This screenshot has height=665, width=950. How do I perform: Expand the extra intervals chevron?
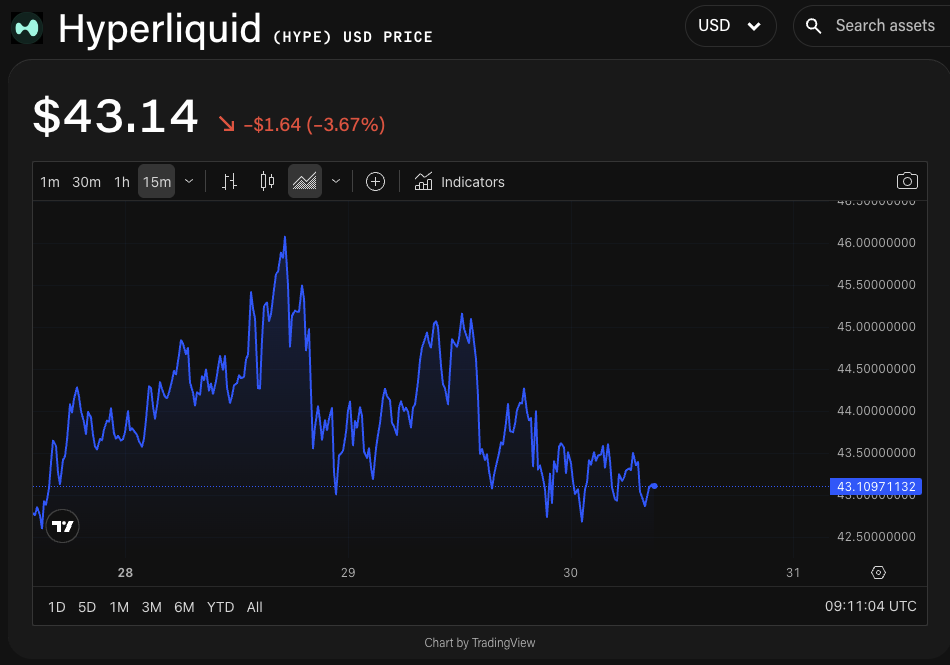point(189,182)
